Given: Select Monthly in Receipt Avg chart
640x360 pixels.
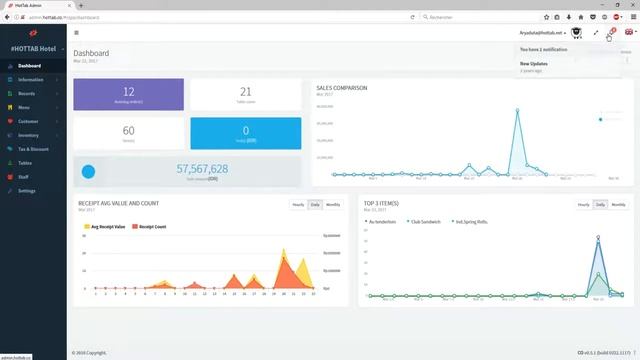Looking at the screenshot, I should tap(333, 204).
